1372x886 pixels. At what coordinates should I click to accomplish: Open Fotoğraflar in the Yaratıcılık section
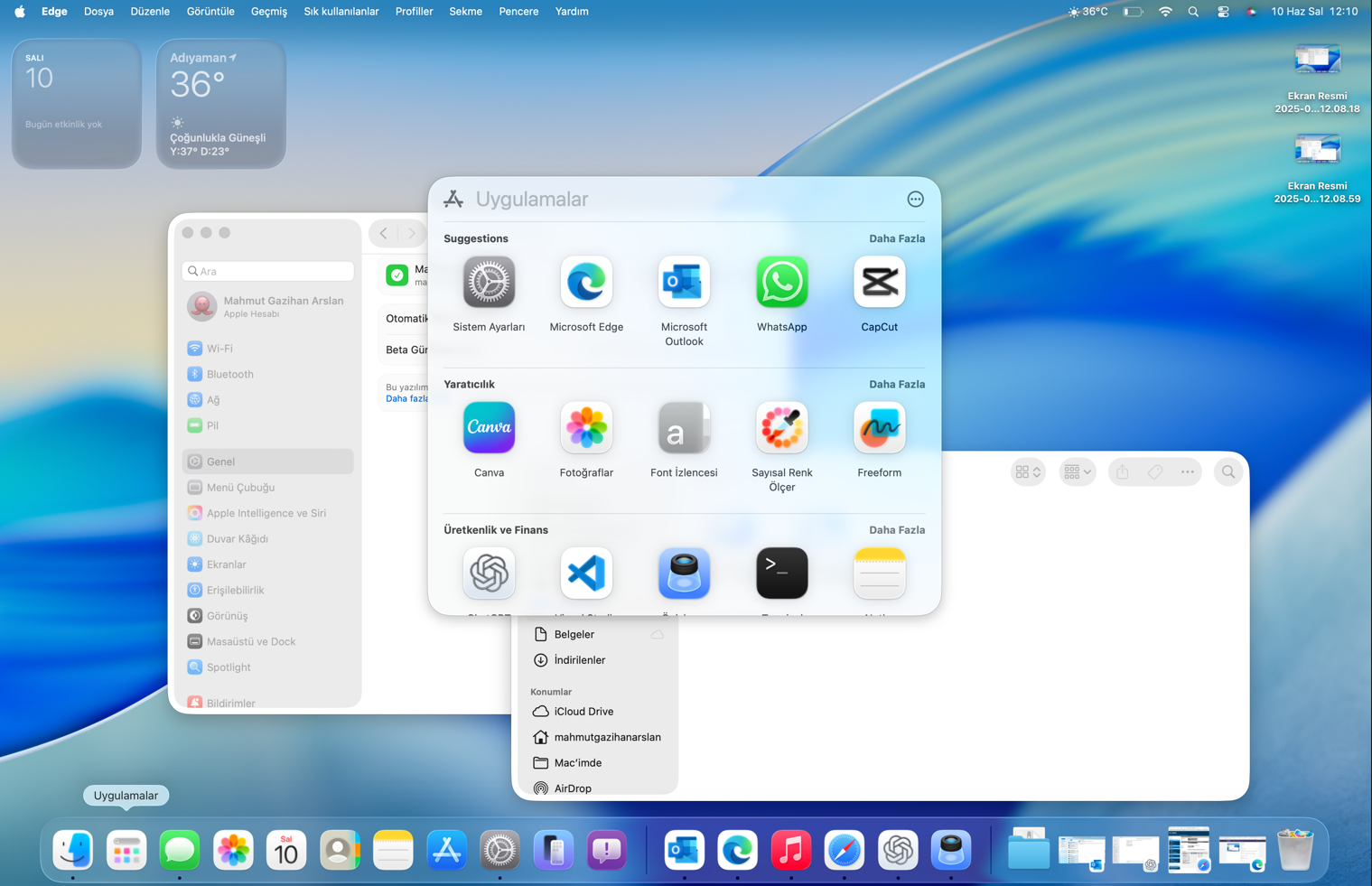586,428
